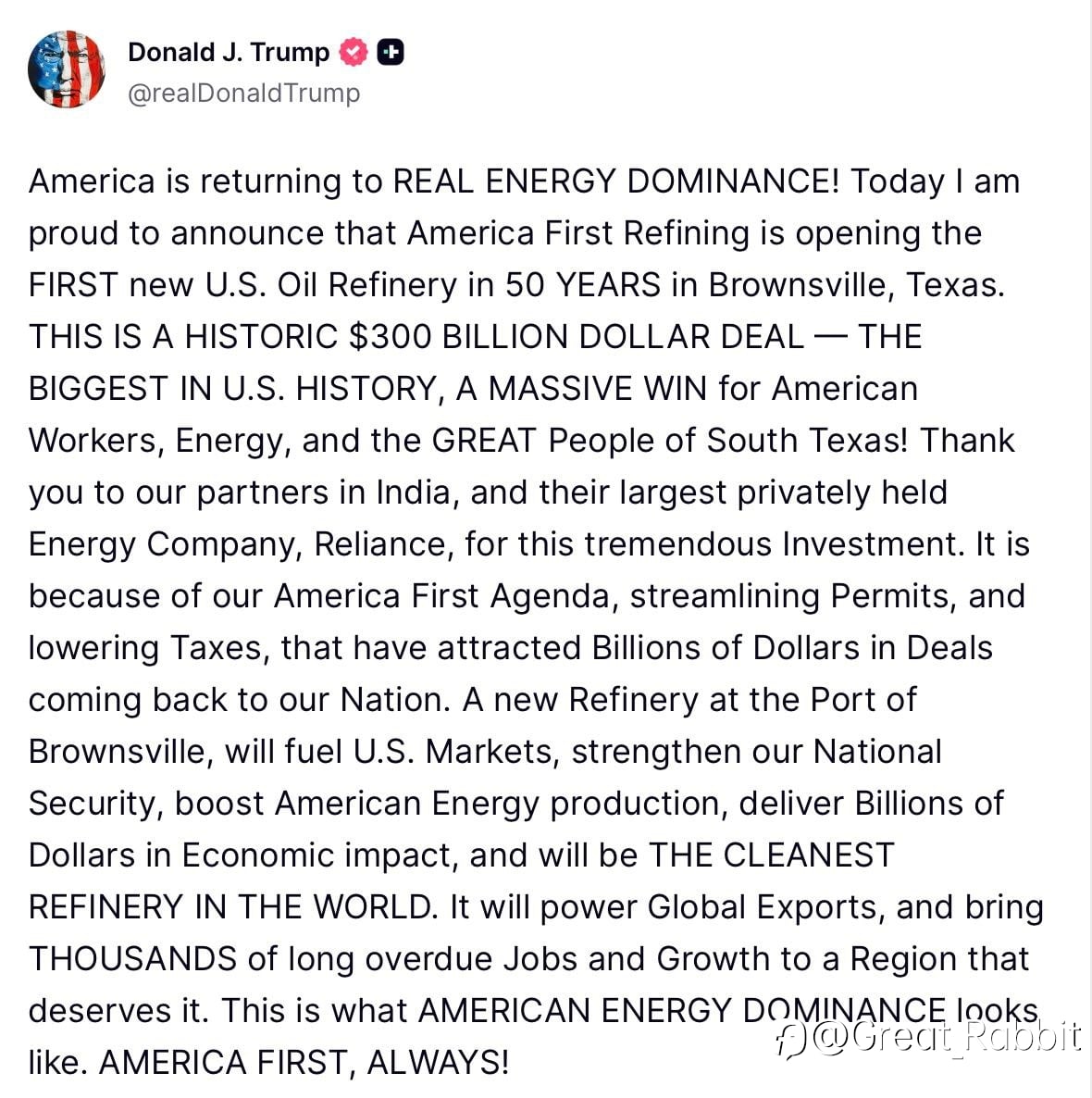This screenshot has height=1098, width=1092.
Task: Click the closing "AMERICA FIRST, ALWAYS!" text
Action: 304,1062
